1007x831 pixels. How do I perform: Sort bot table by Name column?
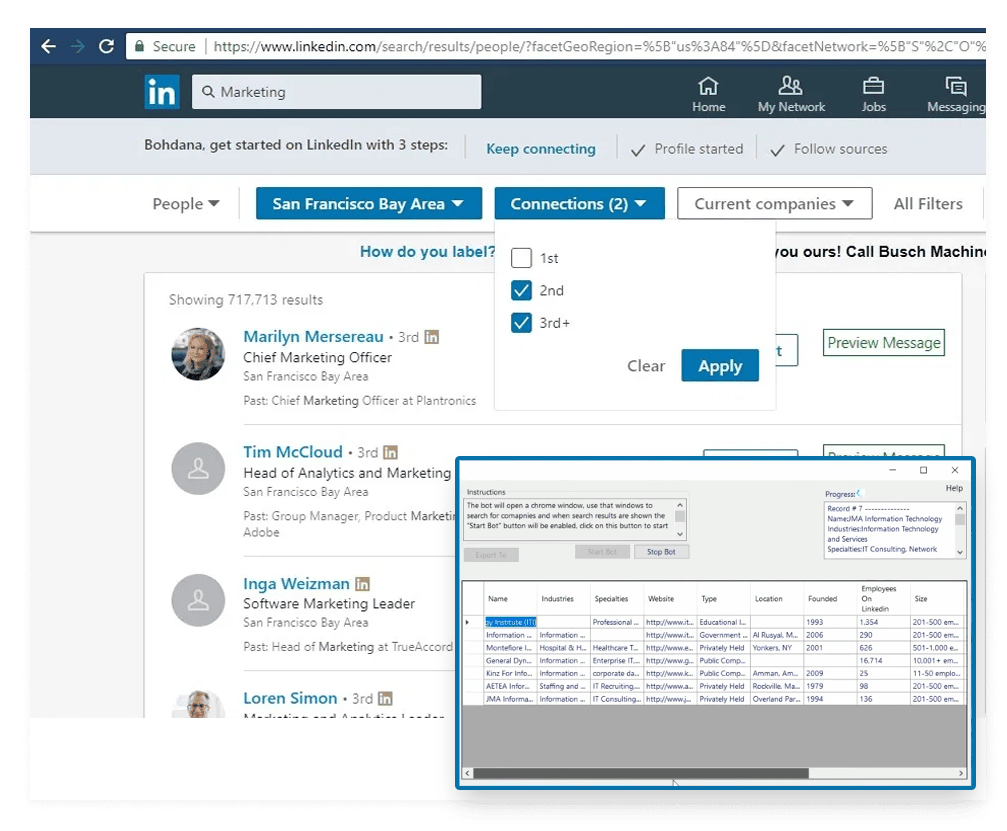point(510,599)
